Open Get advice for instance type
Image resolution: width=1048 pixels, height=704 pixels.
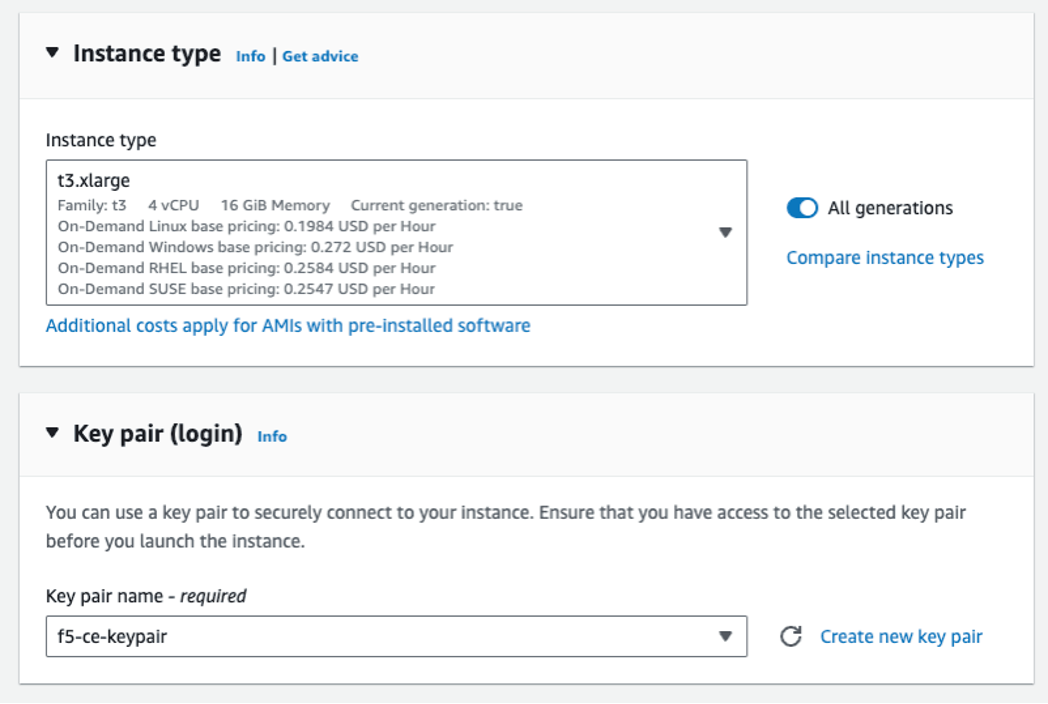click(x=319, y=56)
